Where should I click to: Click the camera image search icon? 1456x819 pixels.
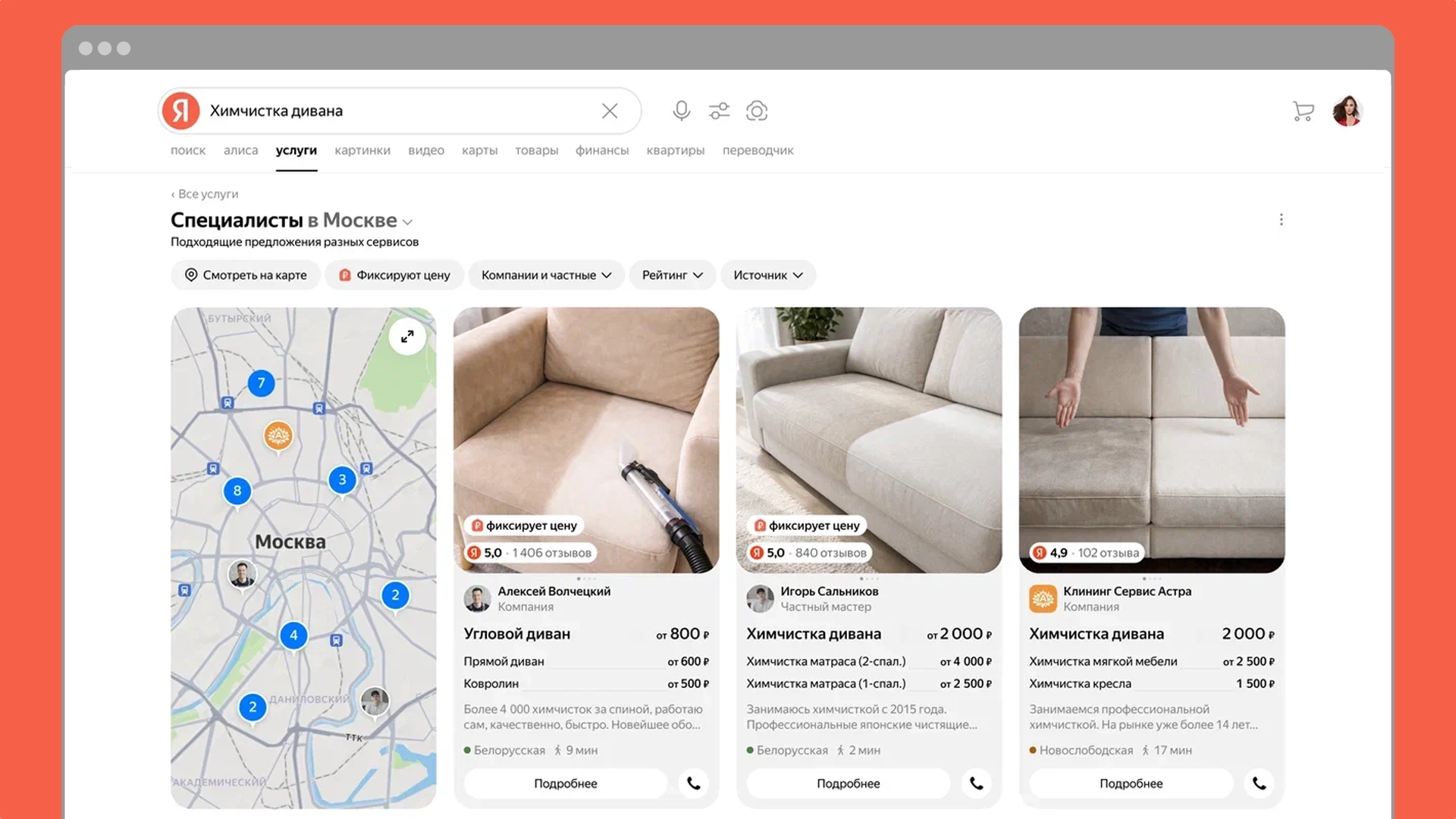(757, 111)
